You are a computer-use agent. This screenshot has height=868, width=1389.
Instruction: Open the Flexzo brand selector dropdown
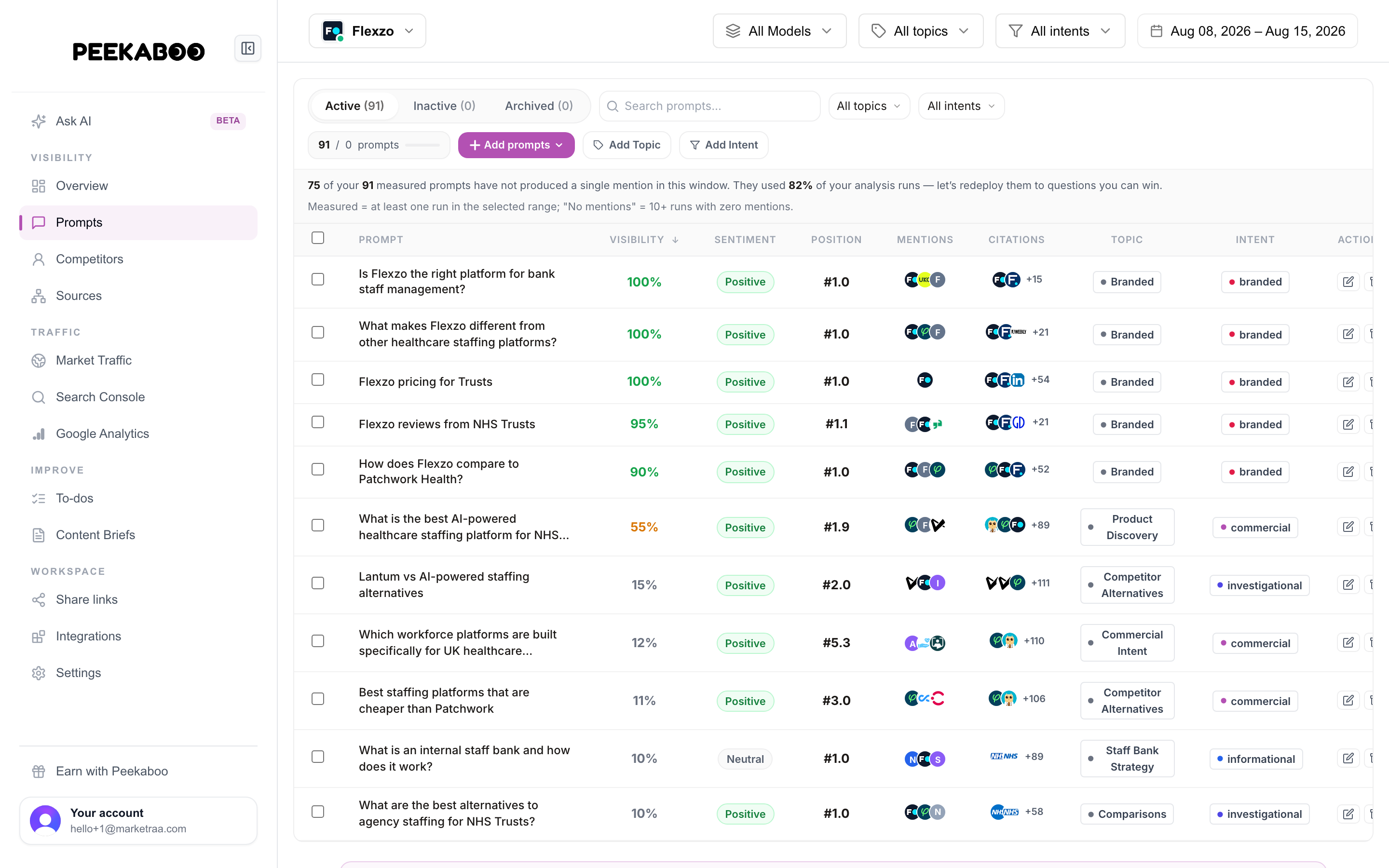click(x=368, y=31)
